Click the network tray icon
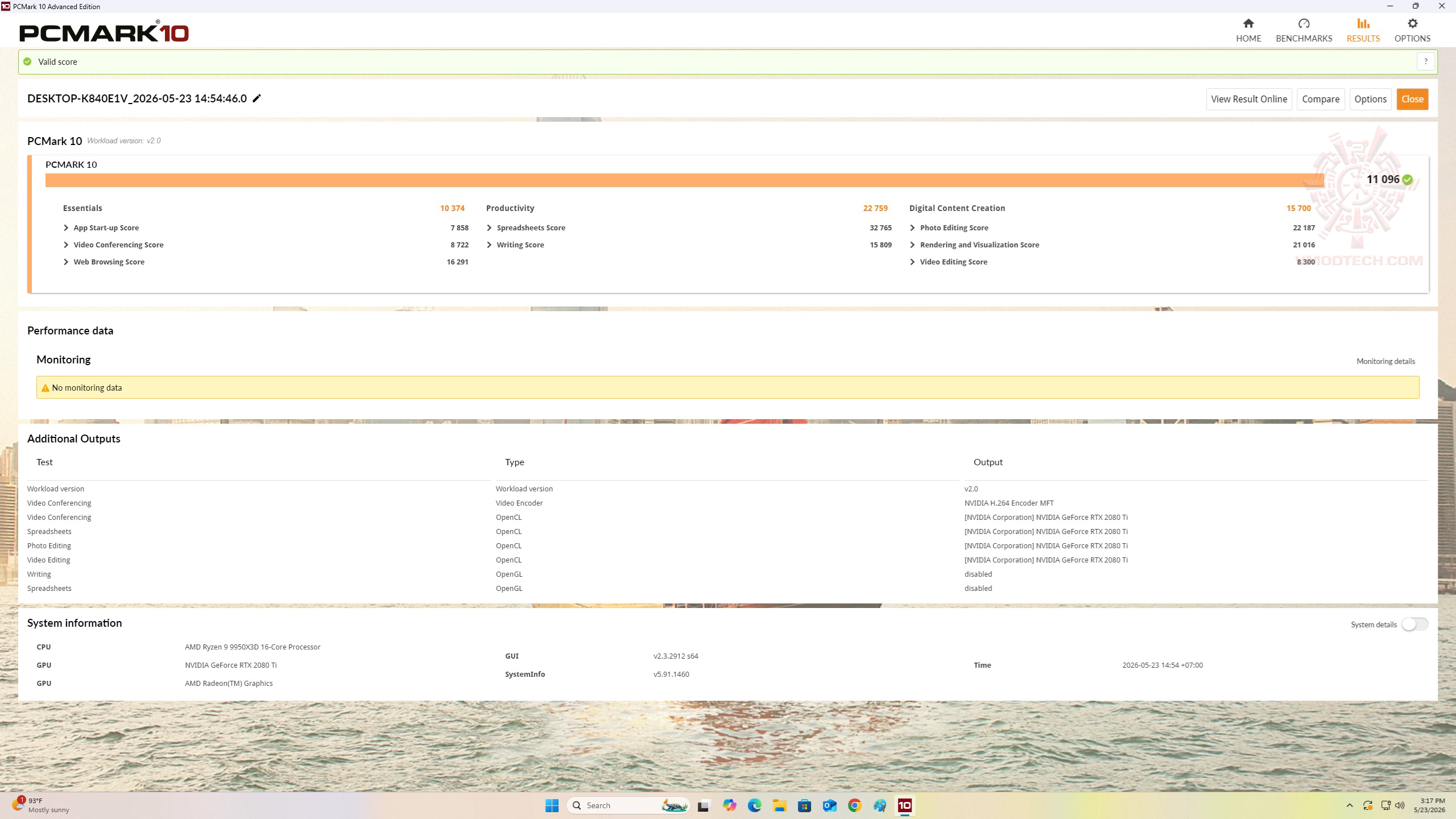The width and height of the screenshot is (1456, 819). 1385,805
